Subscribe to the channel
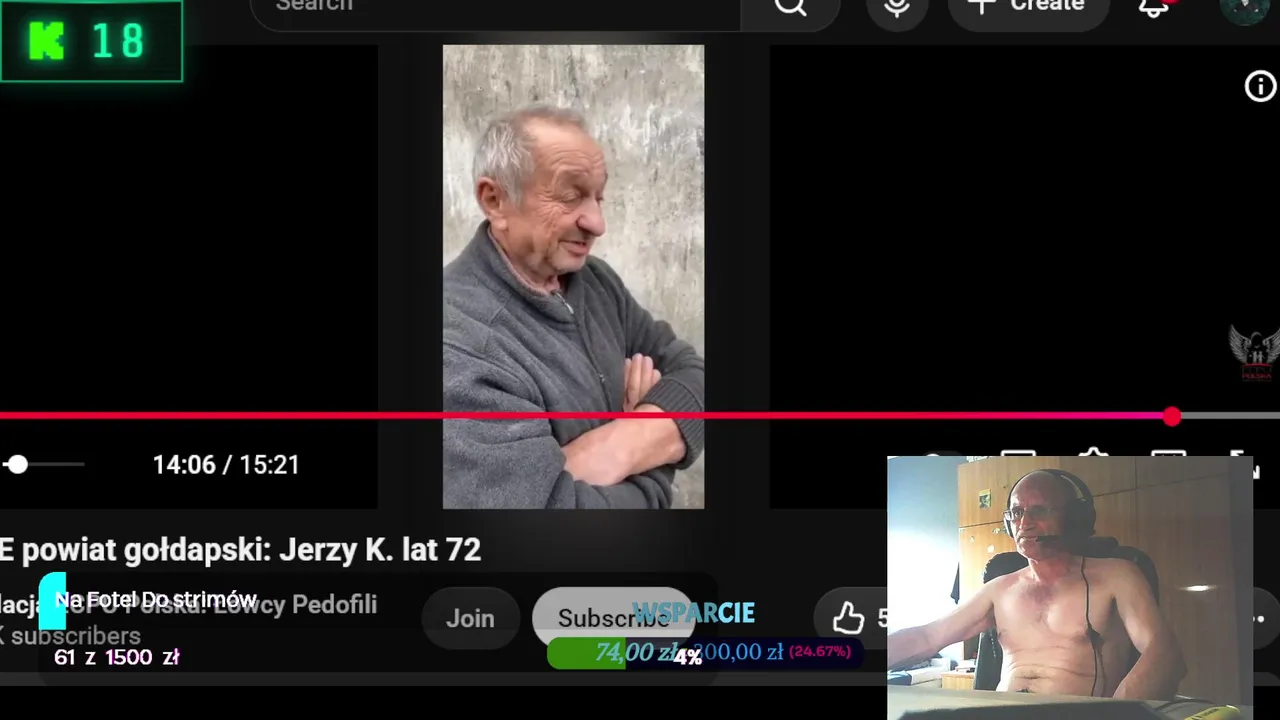This screenshot has width=1280, height=720. tap(613, 618)
